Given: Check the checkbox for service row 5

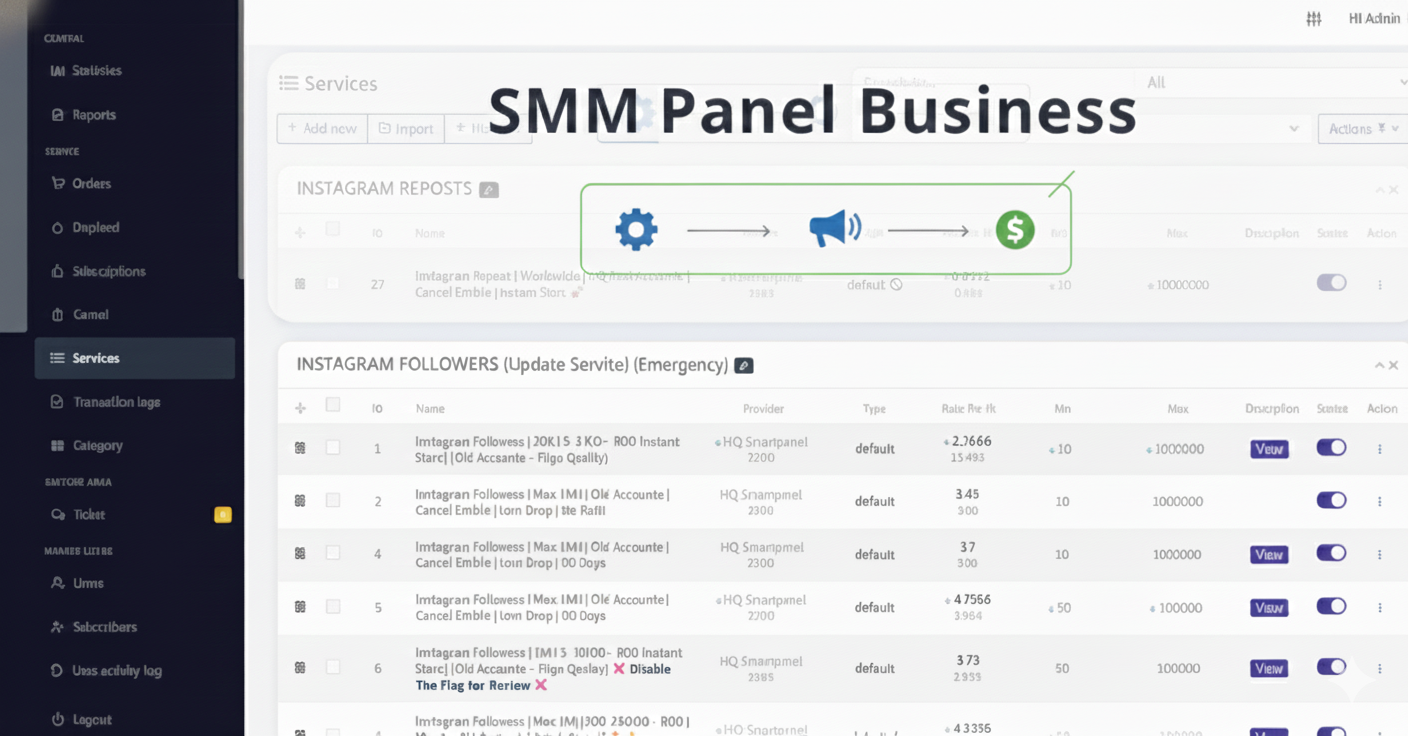Looking at the screenshot, I should pyautogui.click(x=333, y=605).
